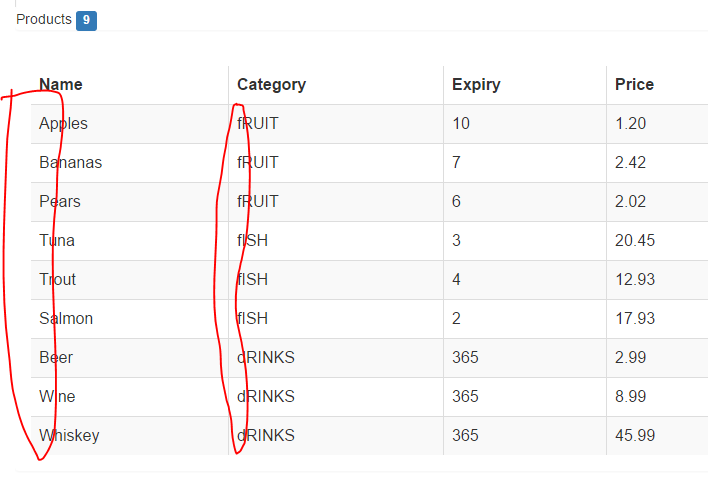Select the Salmon name cell
This screenshot has width=708, height=483.
[x=66, y=318]
